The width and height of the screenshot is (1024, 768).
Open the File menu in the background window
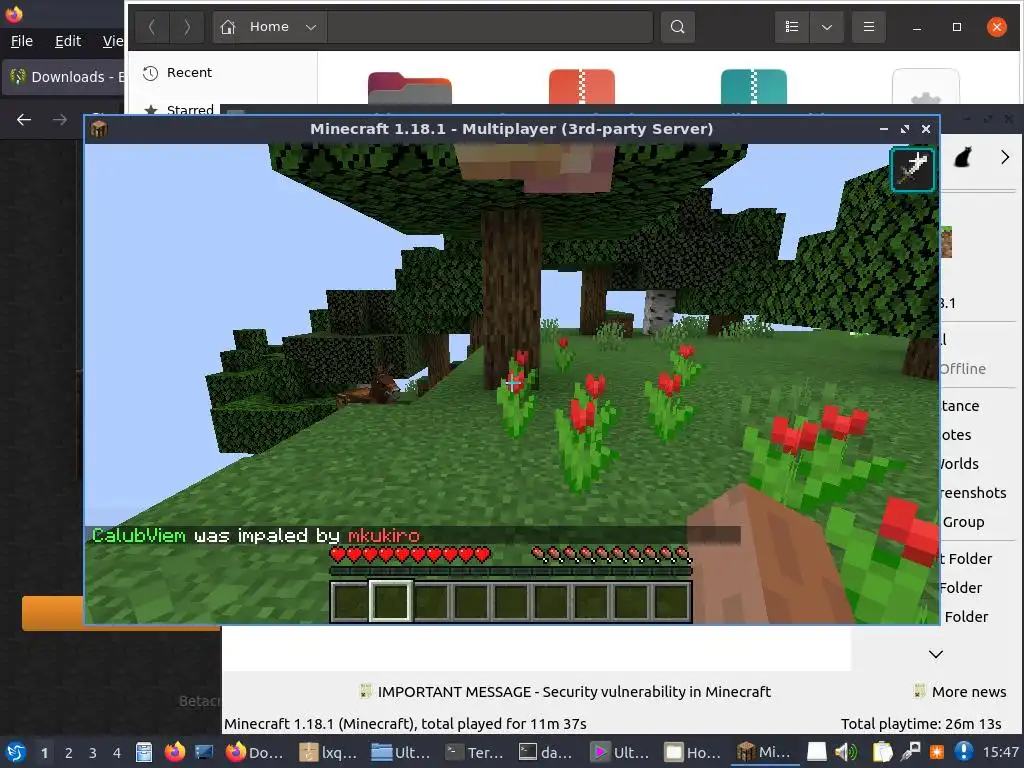[22, 41]
